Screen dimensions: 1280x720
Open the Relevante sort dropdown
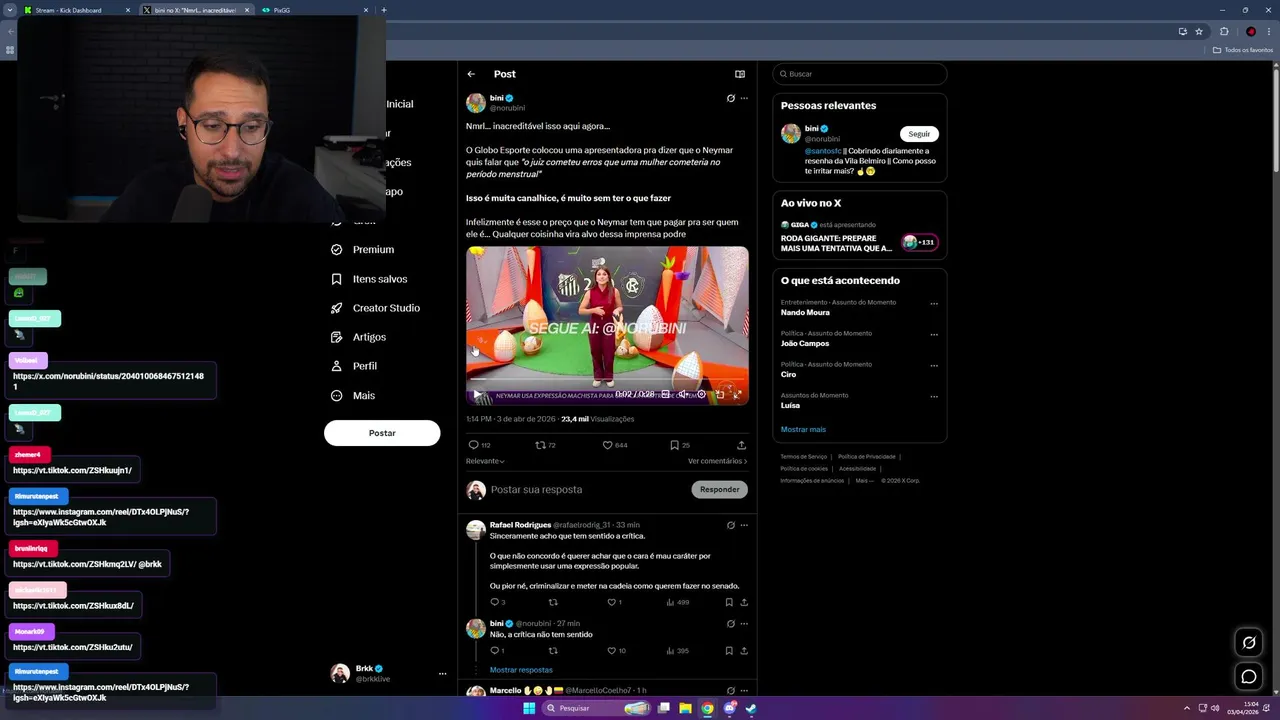point(485,461)
